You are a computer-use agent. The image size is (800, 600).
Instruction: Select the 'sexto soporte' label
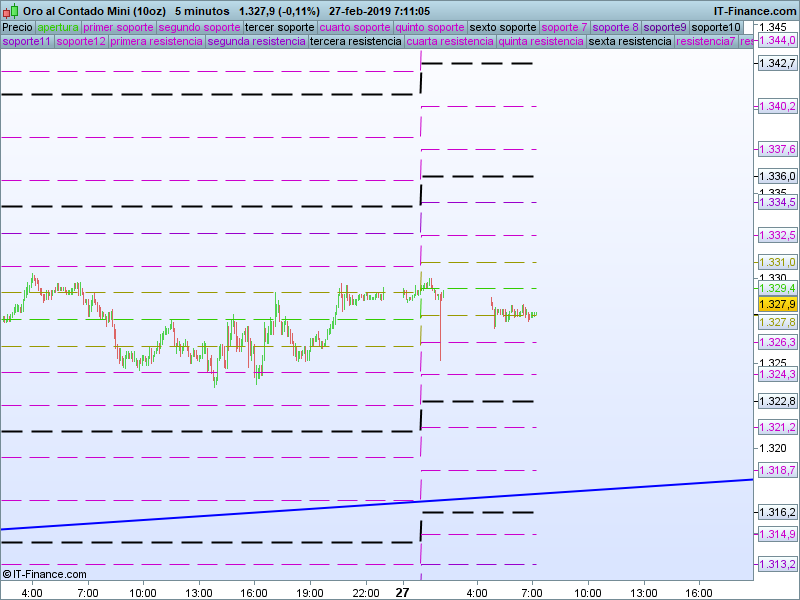pyautogui.click(x=503, y=27)
